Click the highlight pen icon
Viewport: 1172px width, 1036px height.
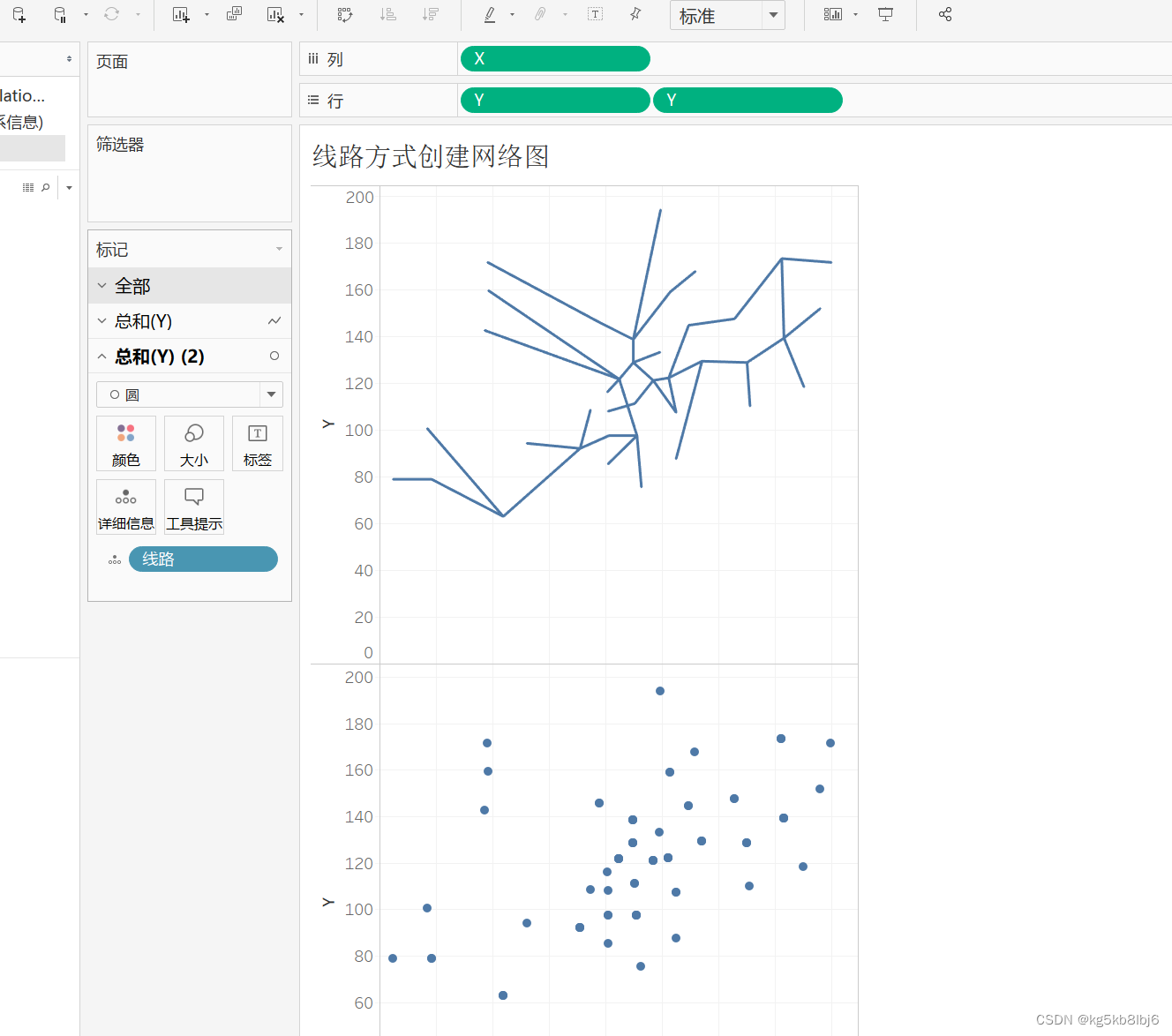click(490, 14)
